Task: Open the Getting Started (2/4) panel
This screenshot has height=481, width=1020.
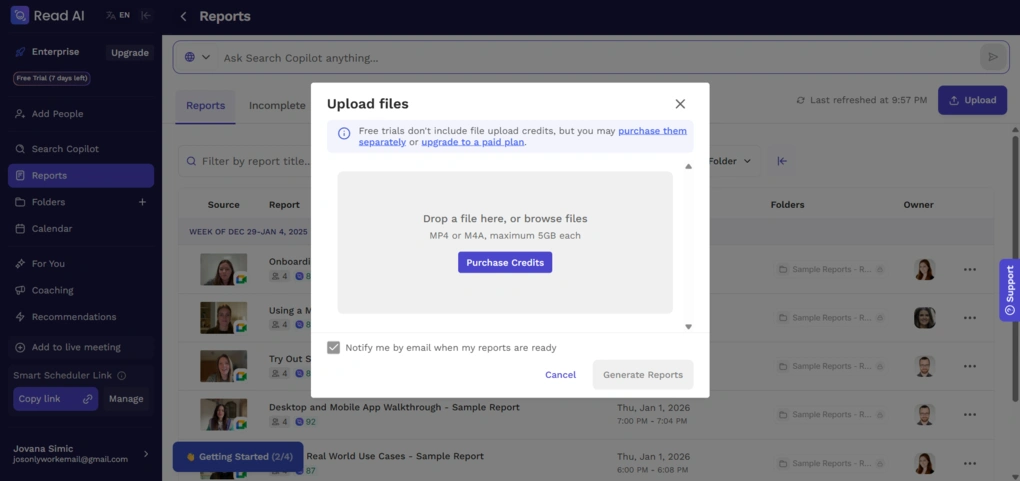Action: pos(238,457)
